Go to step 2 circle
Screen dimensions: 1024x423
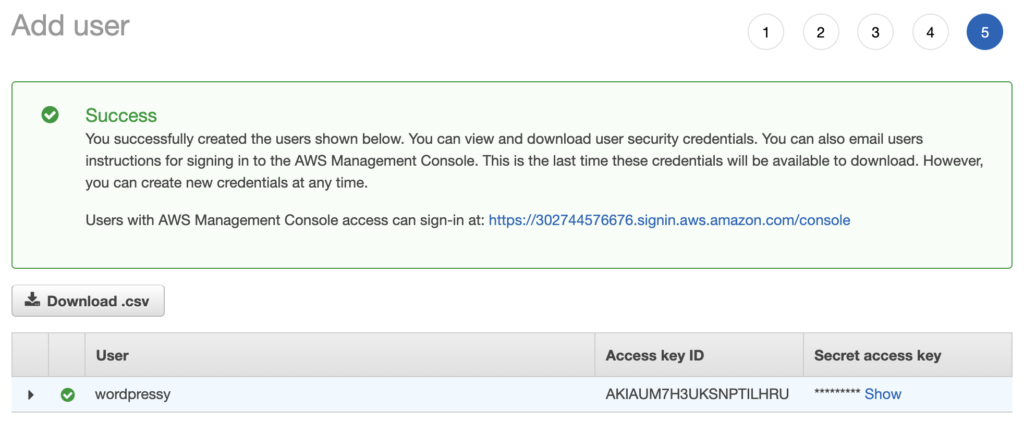click(x=820, y=32)
